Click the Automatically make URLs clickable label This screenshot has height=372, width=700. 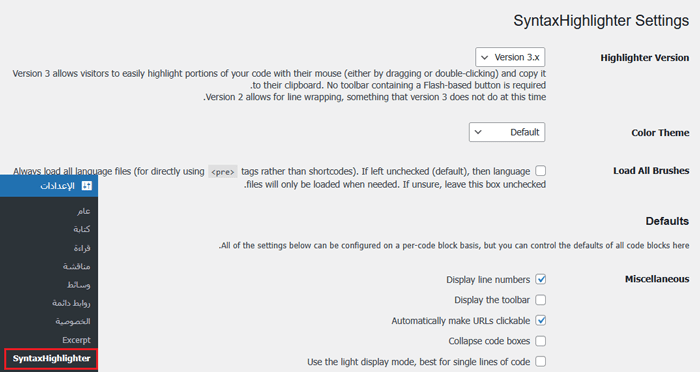461,321
